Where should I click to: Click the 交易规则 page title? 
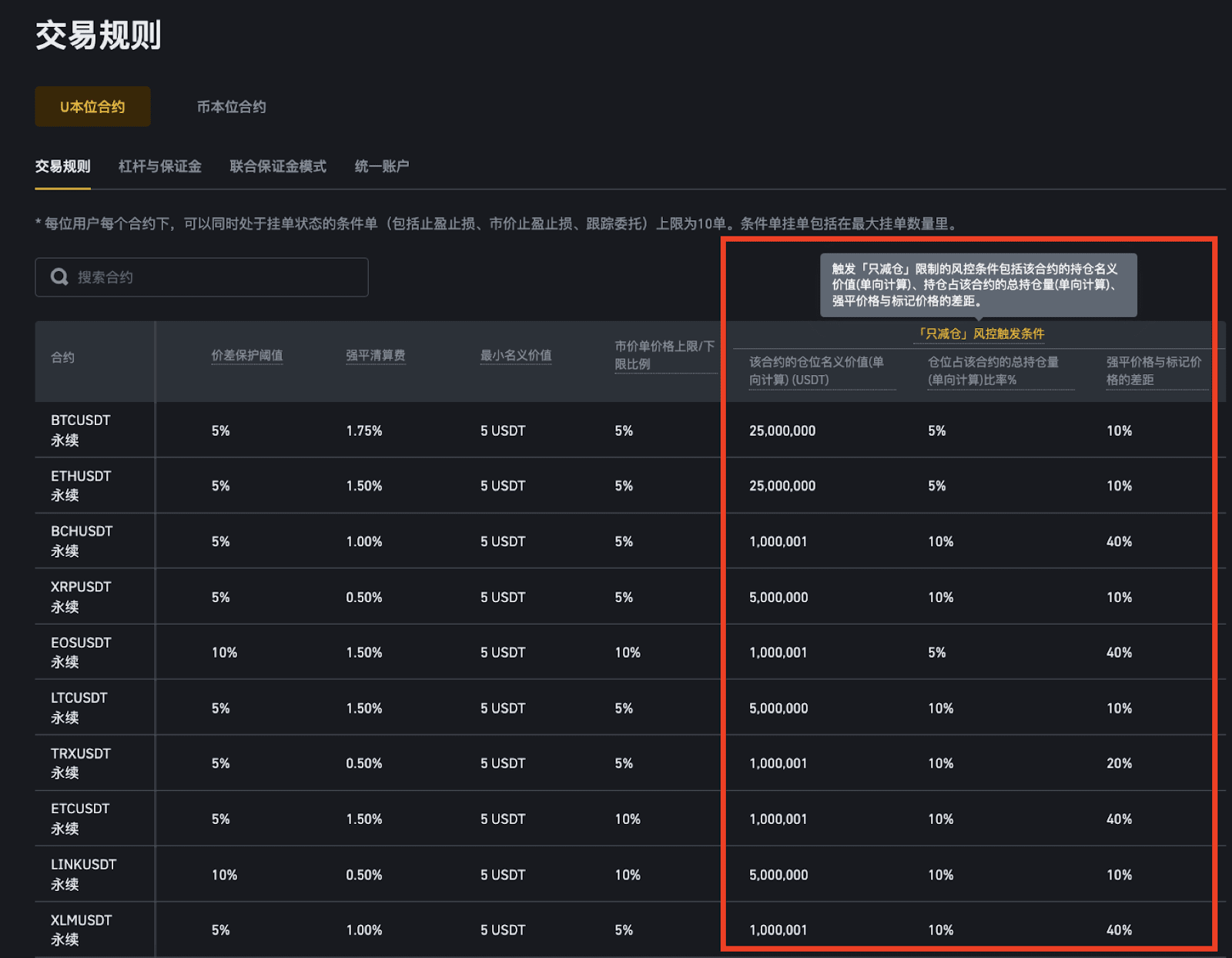[98, 35]
